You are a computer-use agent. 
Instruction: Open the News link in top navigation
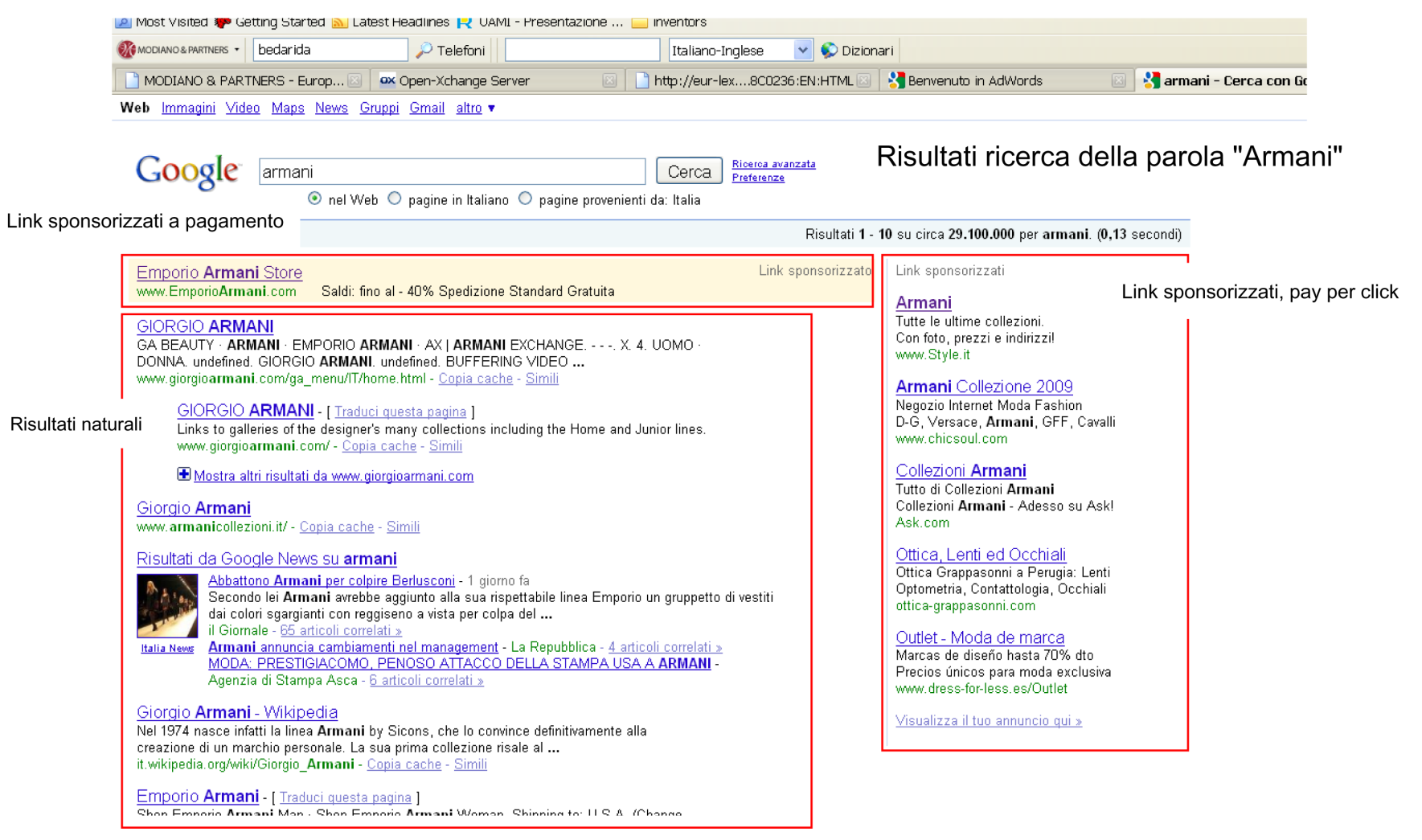331,108
